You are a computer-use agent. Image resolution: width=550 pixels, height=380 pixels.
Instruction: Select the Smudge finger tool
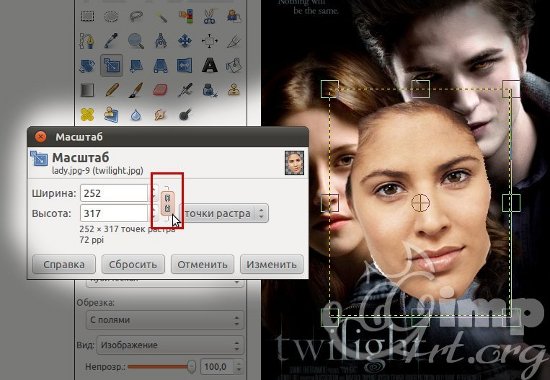160,114
